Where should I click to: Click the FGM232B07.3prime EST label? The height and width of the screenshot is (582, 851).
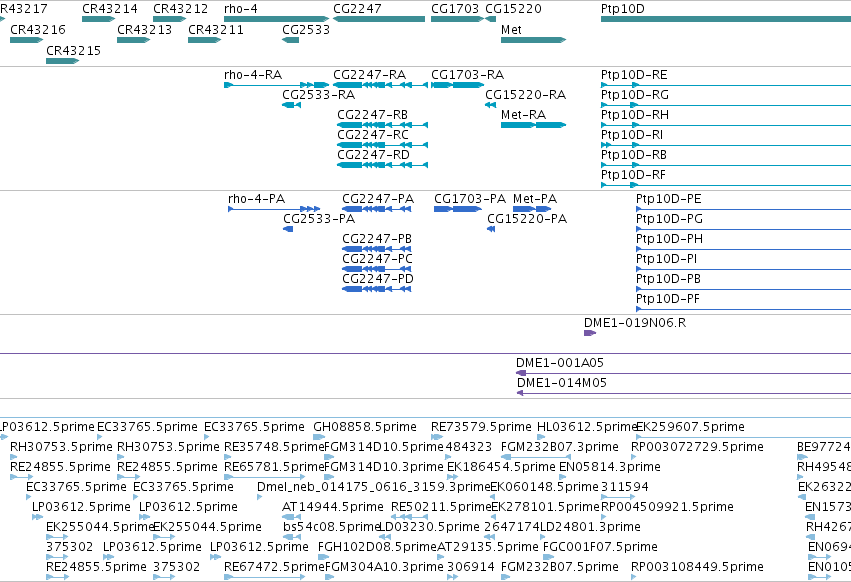[560, 447]
